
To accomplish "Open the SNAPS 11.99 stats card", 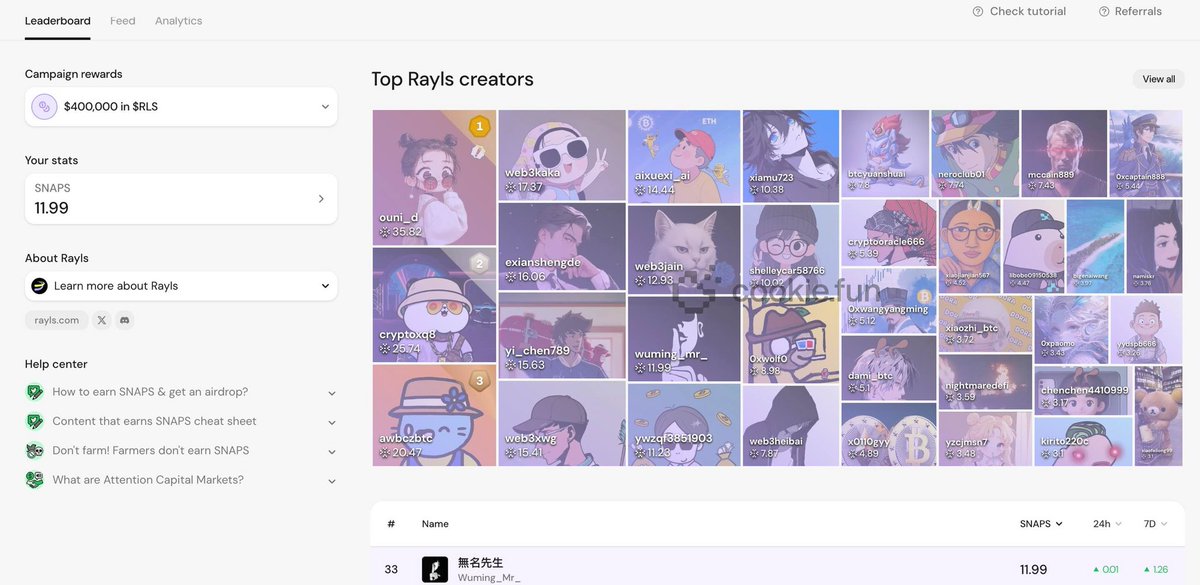I will 181,199.
